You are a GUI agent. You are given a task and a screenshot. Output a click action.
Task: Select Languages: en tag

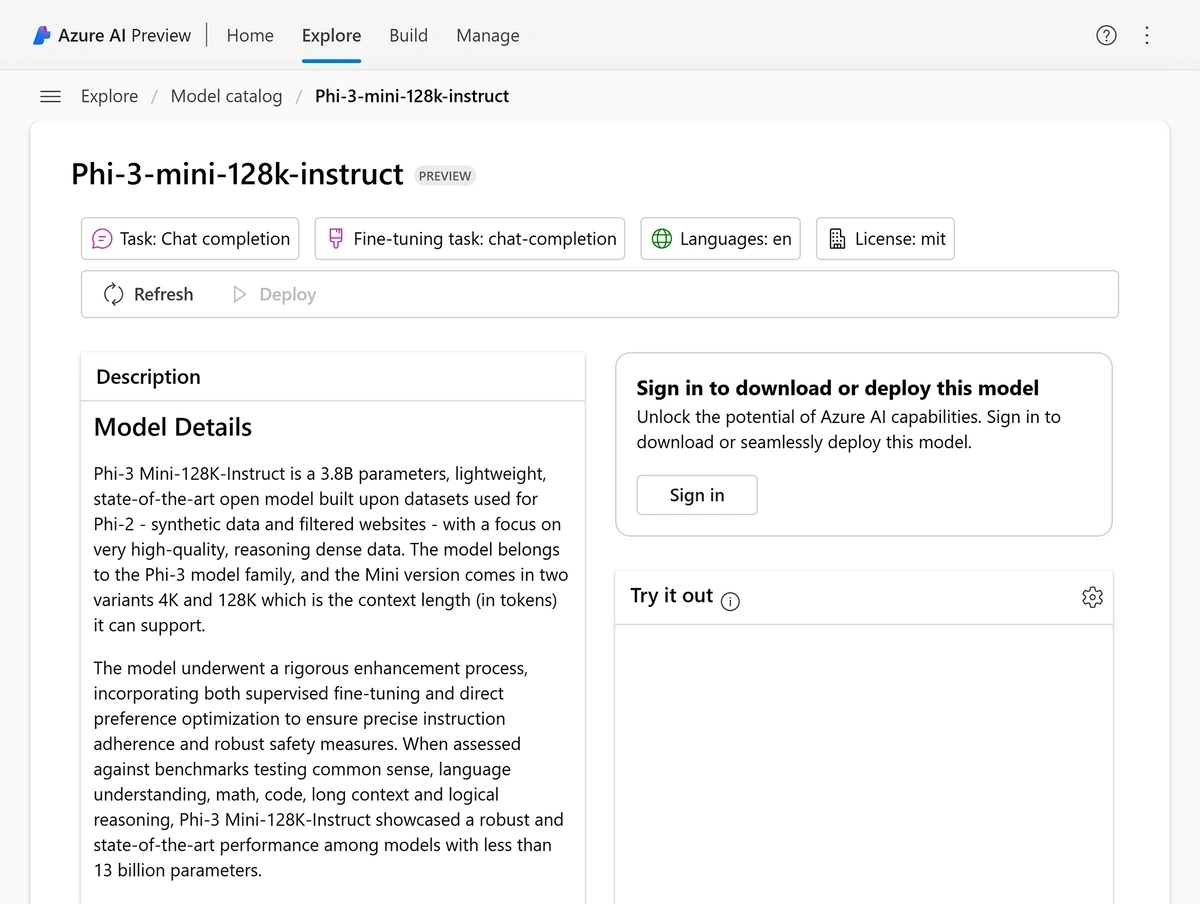tap(721, 239)
